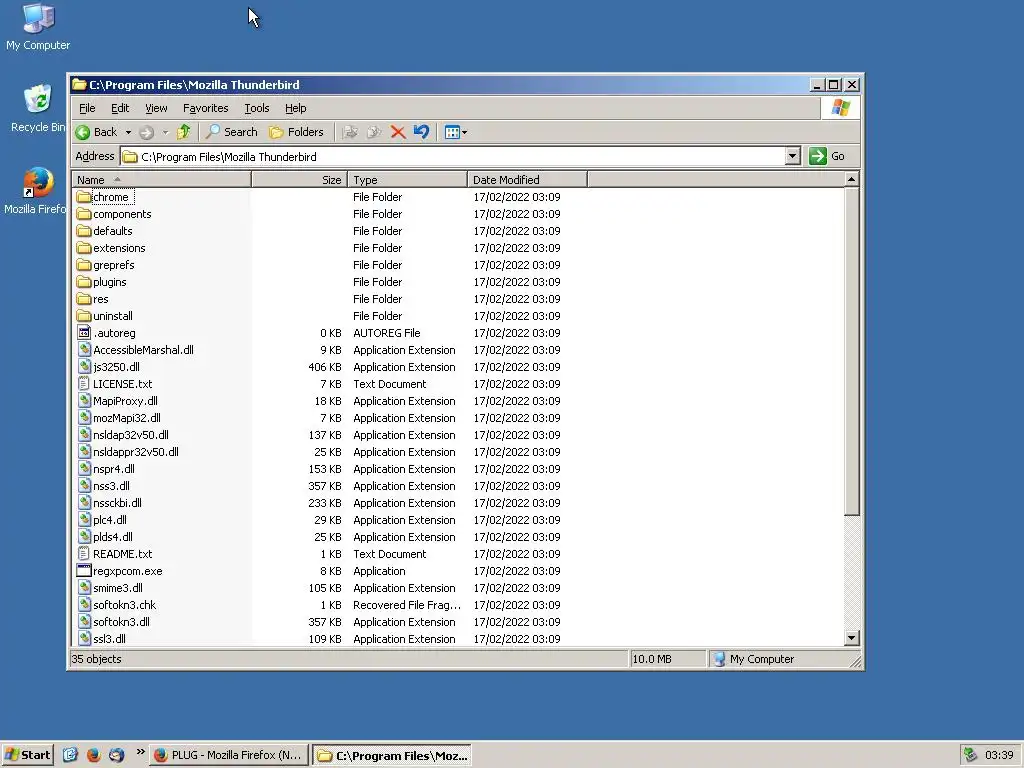
Task: Select the .autoreg file icon
Action: [x=84, y=332]
